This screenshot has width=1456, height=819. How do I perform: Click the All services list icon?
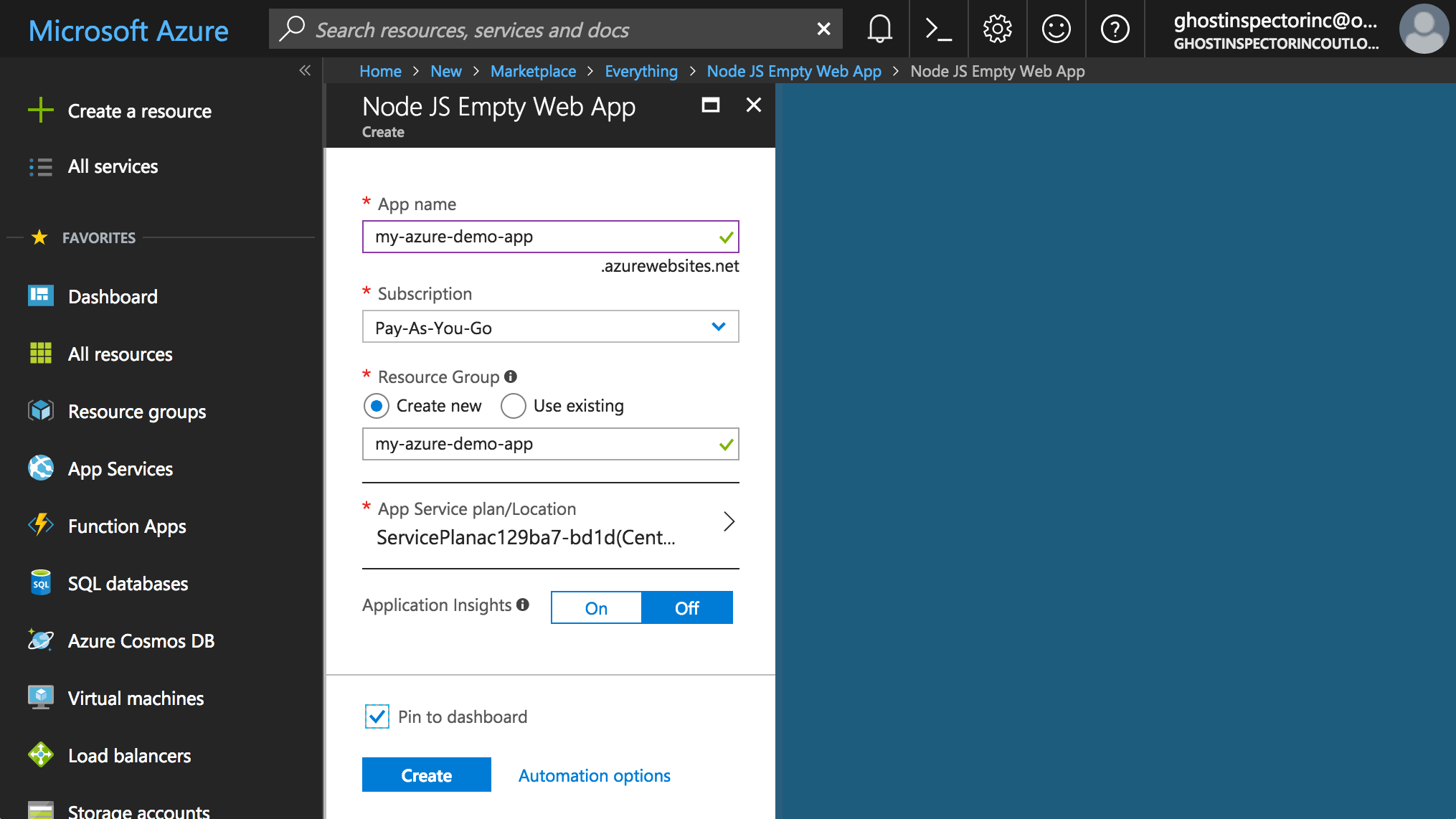[x=41, y=166]
